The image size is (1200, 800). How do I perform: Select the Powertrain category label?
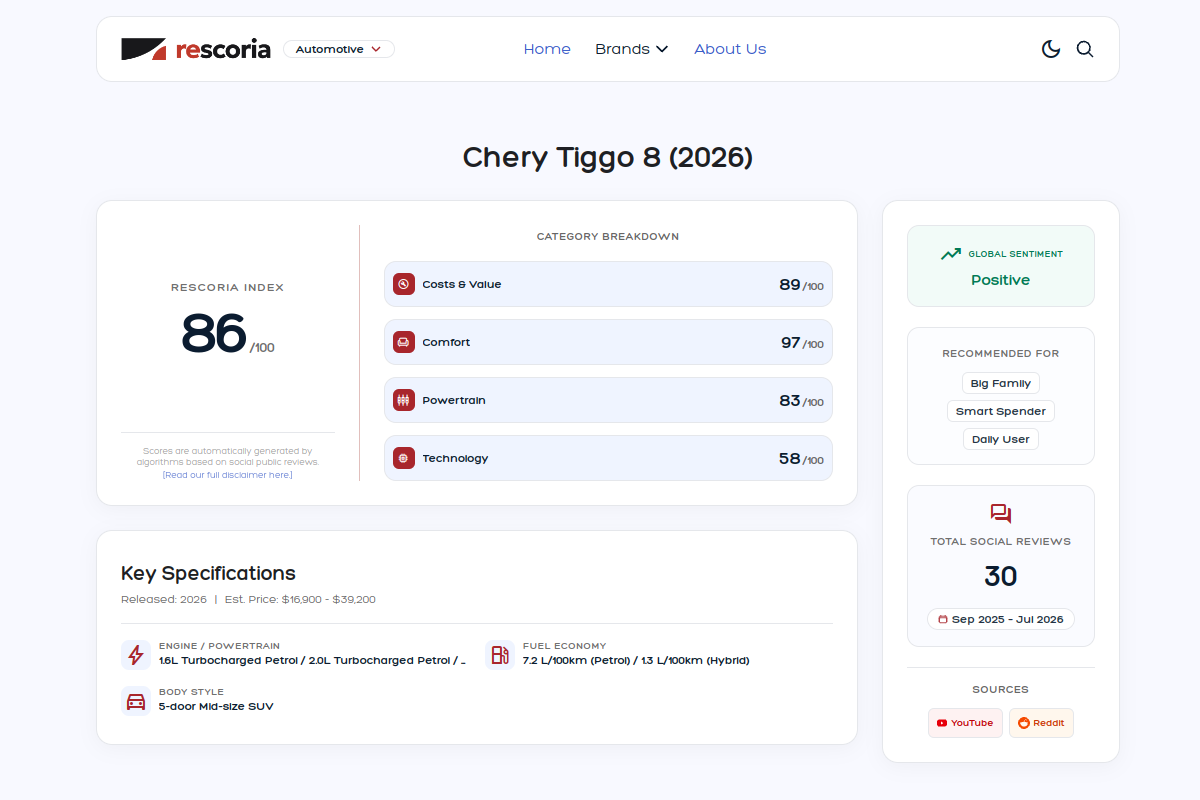coord(454,400)
